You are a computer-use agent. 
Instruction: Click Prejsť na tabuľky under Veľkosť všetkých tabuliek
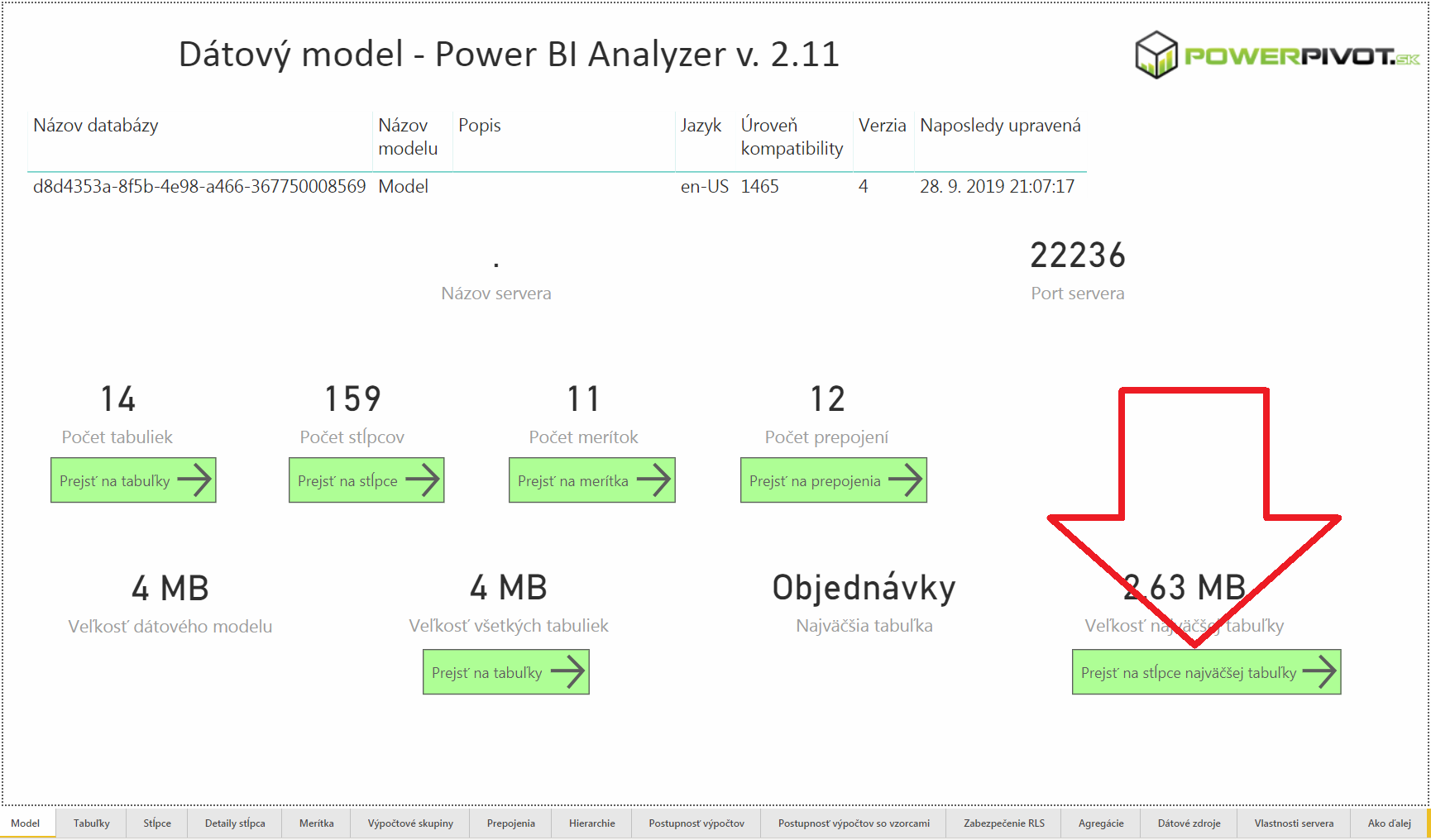tap(506, 672)
